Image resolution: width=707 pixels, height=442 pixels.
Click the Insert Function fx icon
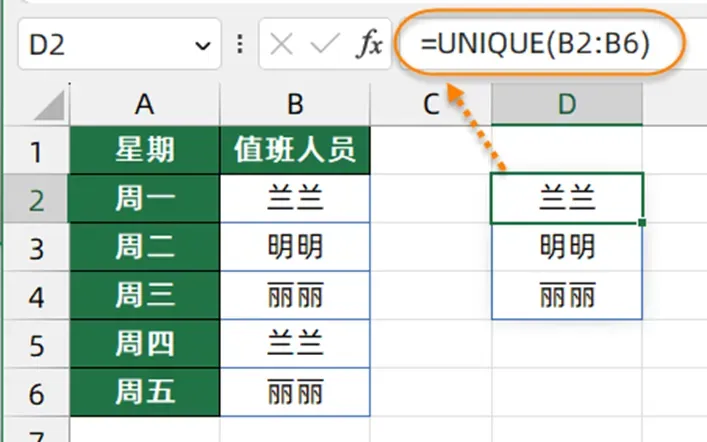370,44
